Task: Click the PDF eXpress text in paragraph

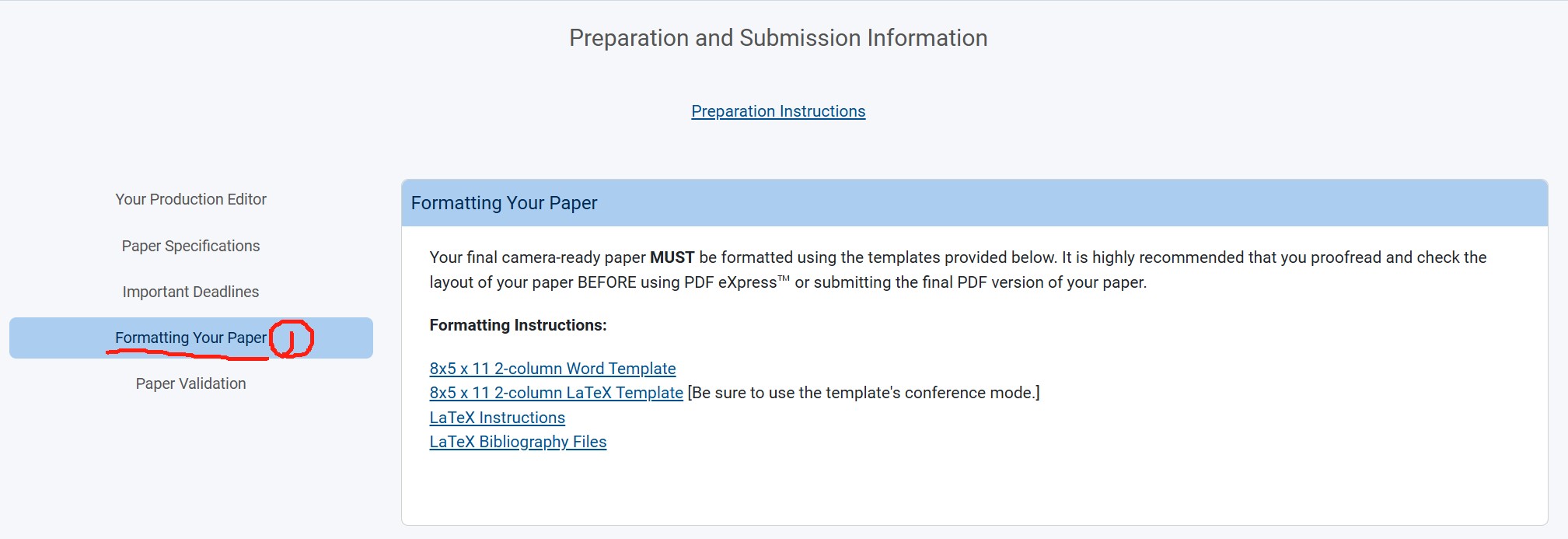Action: [730, 282]
